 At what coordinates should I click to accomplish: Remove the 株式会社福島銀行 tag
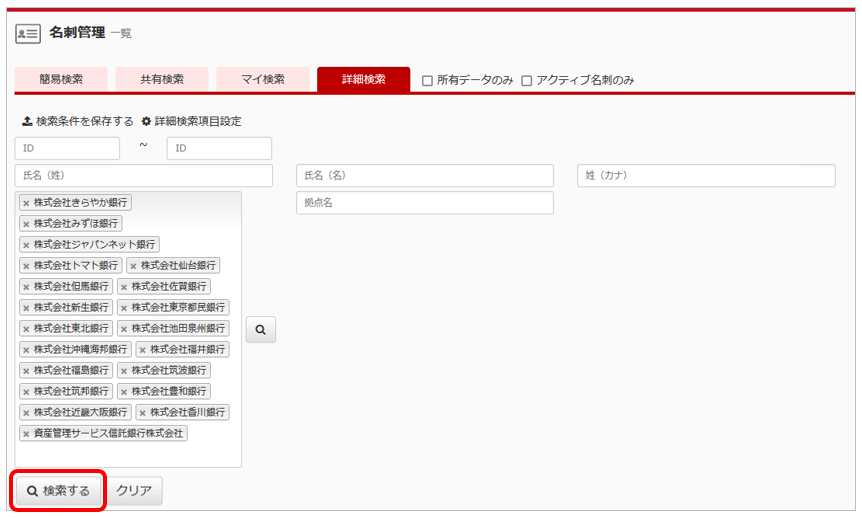(26, 371)
